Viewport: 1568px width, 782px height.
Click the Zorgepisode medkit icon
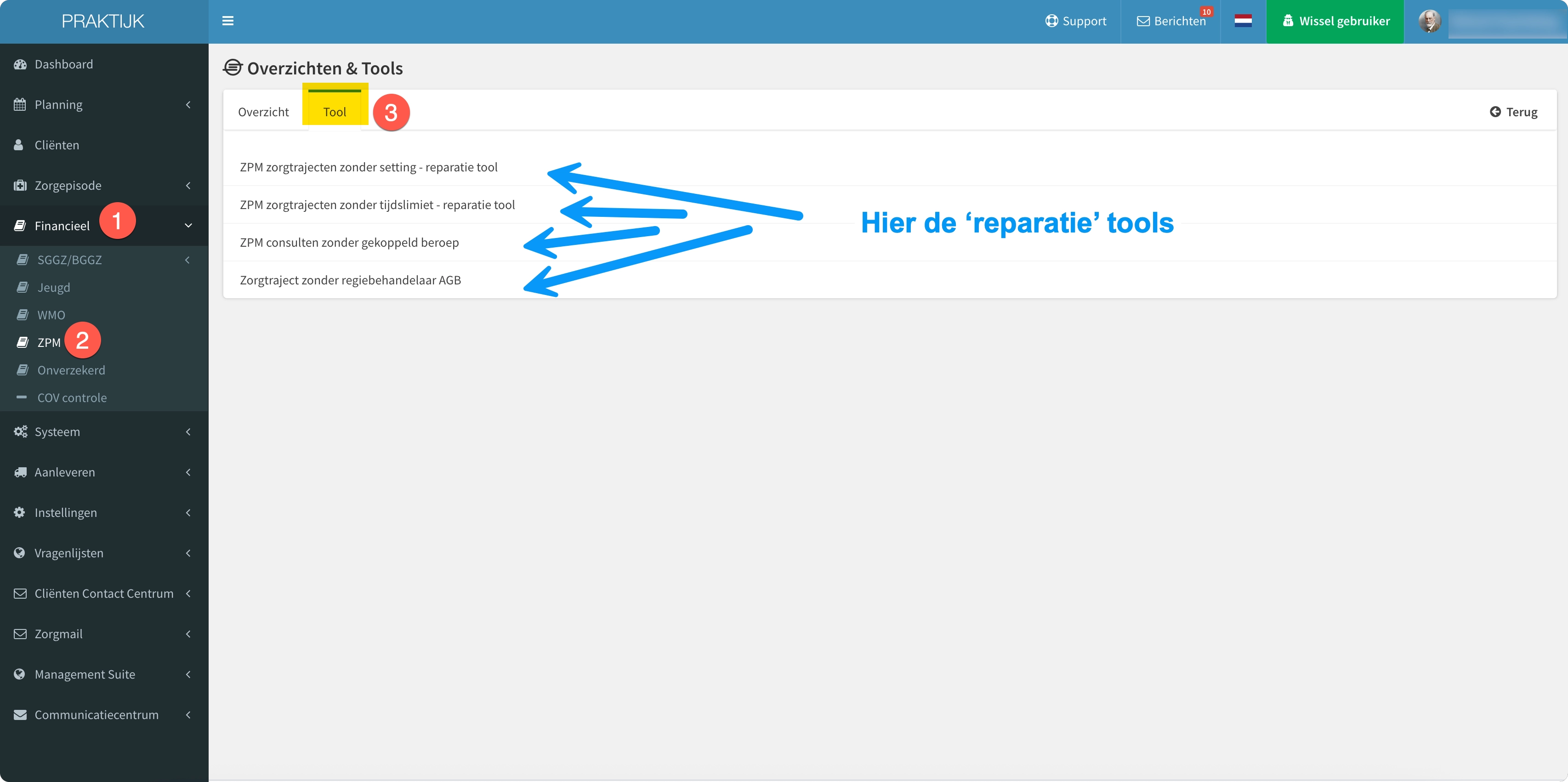pos(20,185)
